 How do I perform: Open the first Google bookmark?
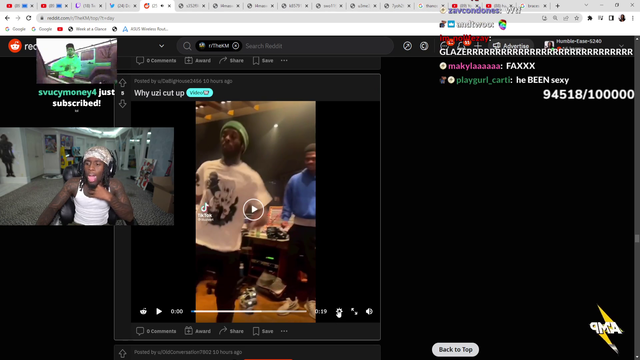pos(15,29)
